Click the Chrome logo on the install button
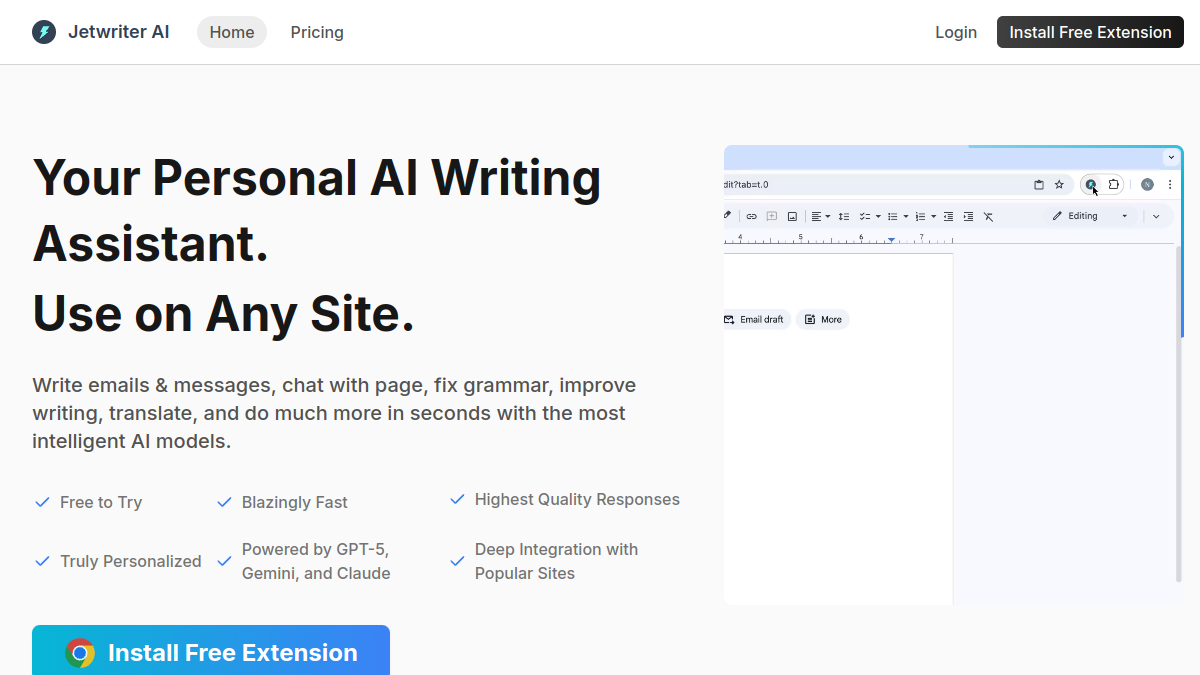1200x675 pixels. point(80,653)
